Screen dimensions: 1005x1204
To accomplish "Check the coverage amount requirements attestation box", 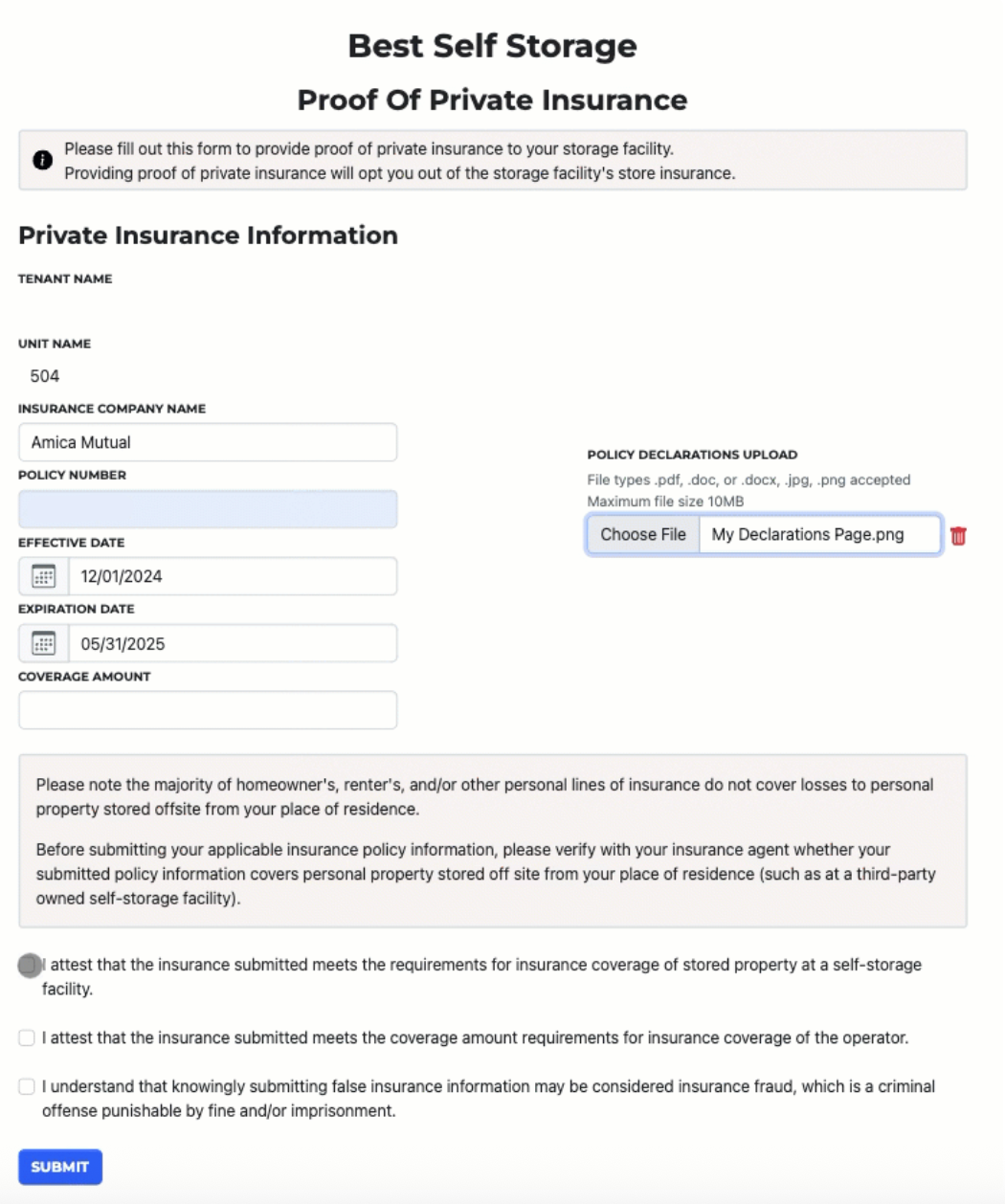I will coord(27,1037).
